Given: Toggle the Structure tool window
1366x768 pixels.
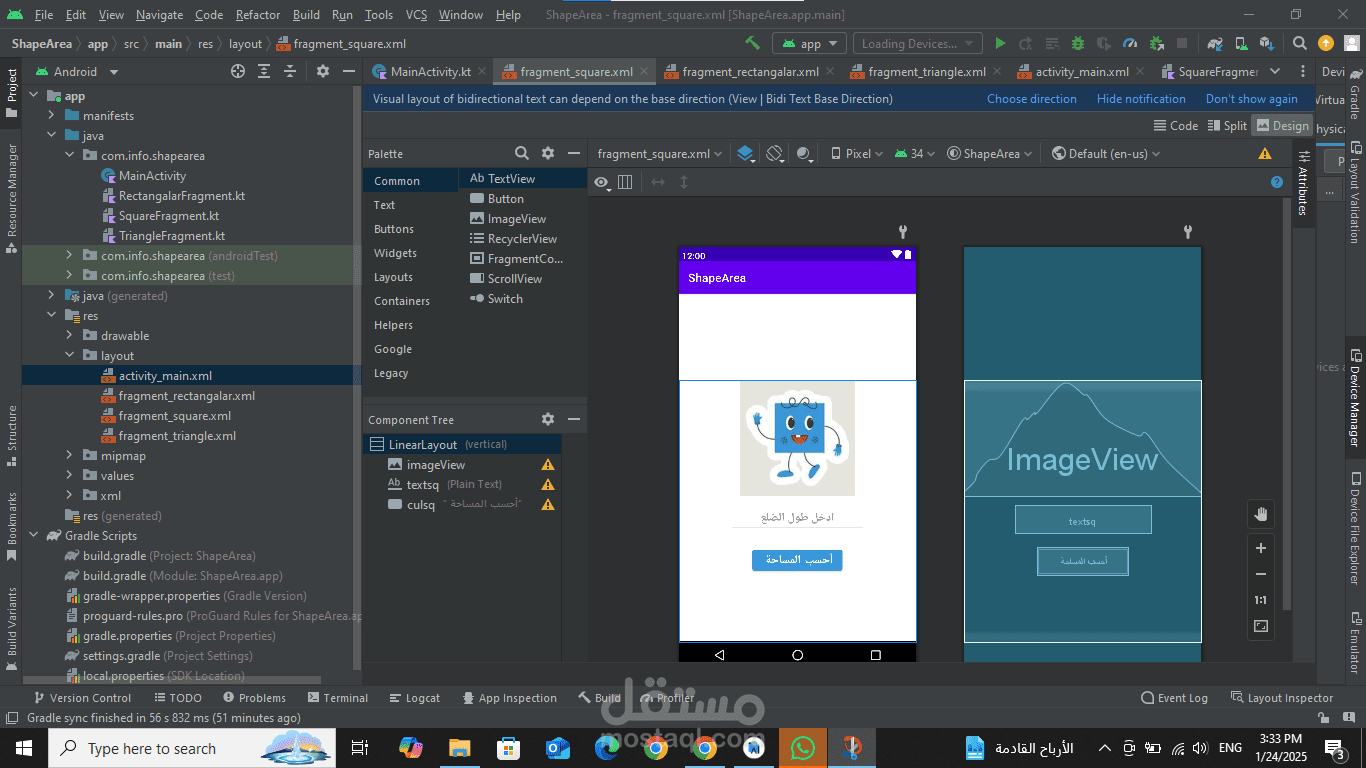Looking at the screenshot, I should click(x=11, y=436).
